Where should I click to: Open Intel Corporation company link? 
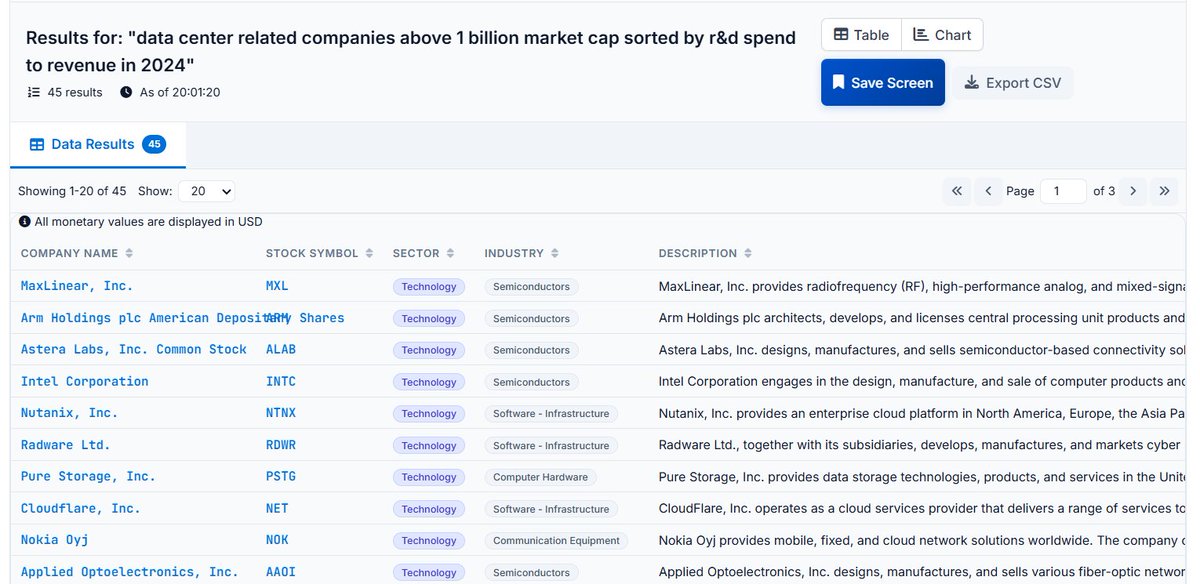[x=85, y=382]
